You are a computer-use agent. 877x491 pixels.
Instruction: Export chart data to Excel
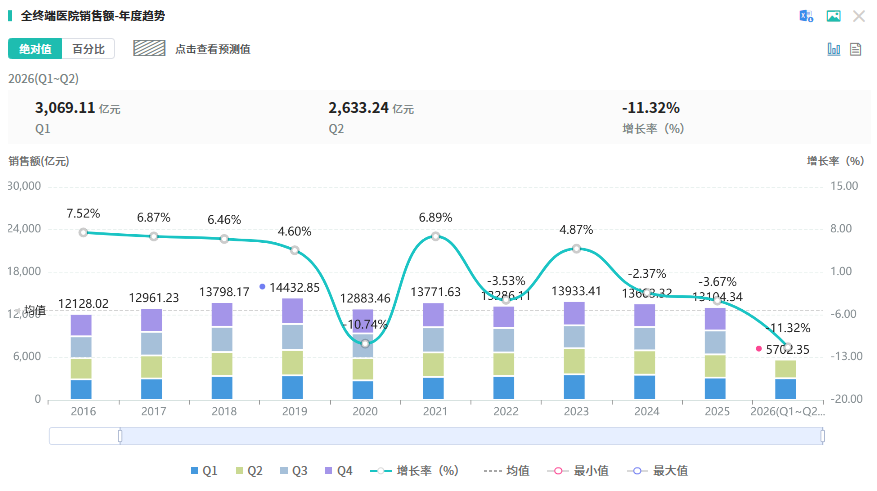806,16
